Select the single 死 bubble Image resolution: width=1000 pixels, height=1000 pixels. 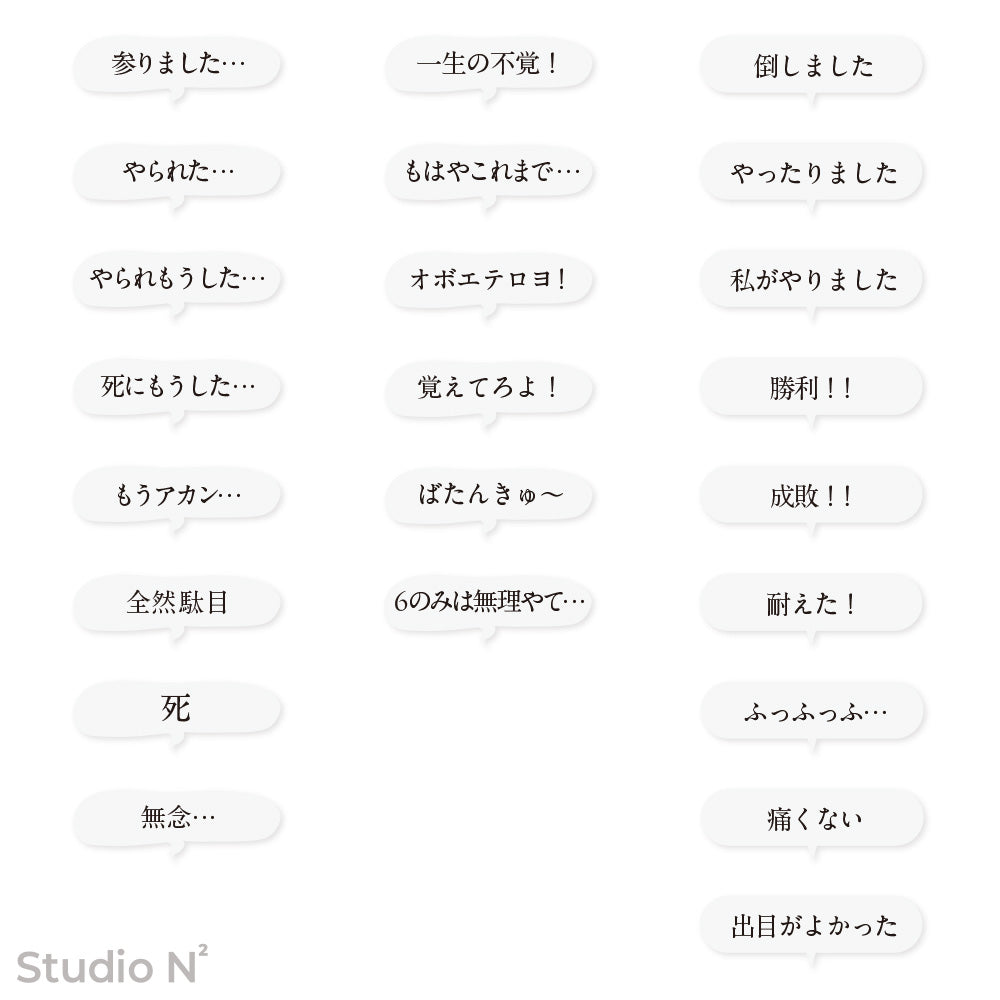click(x=177, y=709)
